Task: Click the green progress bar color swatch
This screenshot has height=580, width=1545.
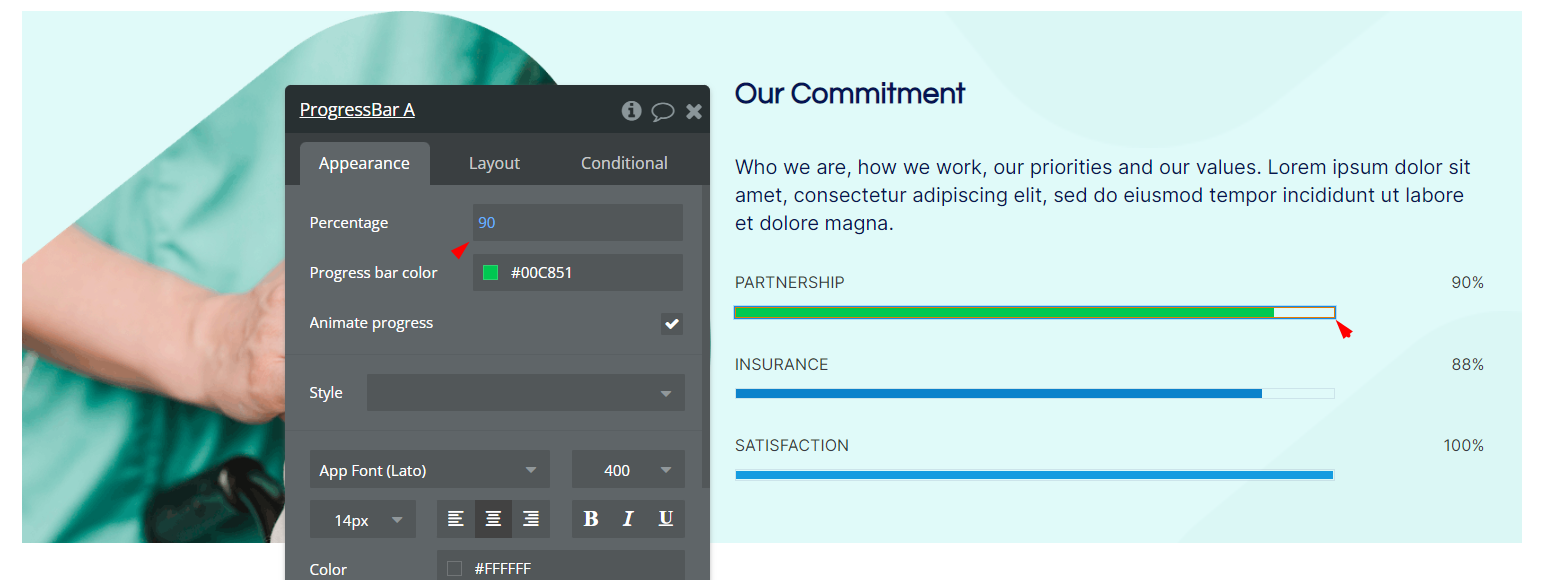Action: [491, 272]
